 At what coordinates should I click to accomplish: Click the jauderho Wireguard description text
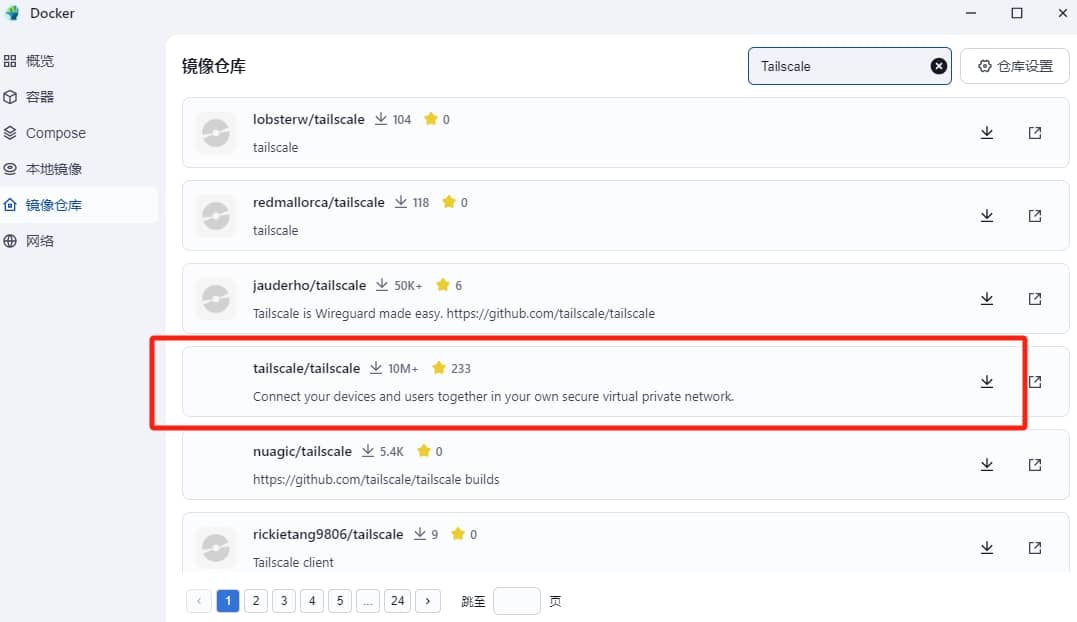453,314
